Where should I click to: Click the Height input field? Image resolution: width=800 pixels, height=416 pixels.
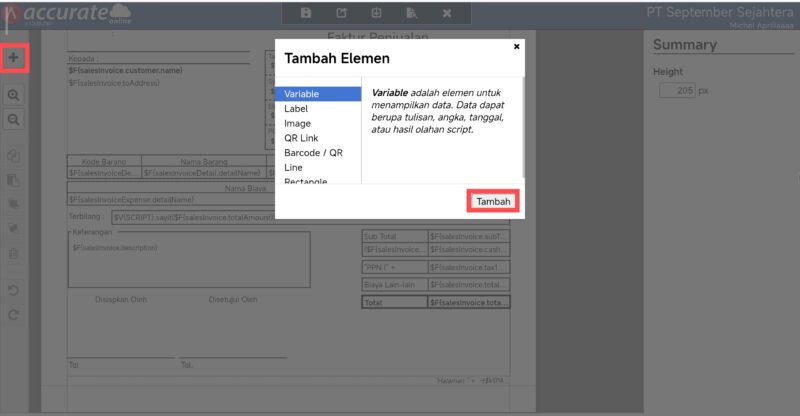tap(678, 90)
